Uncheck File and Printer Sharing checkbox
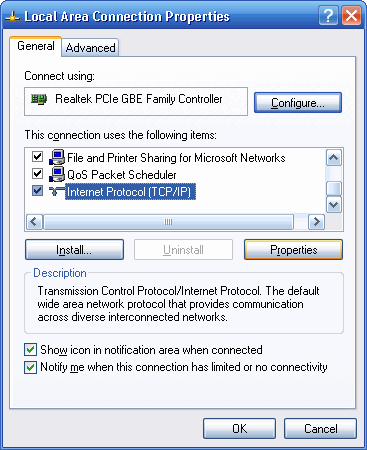This screenshot has width=367, height=450. 37,157
